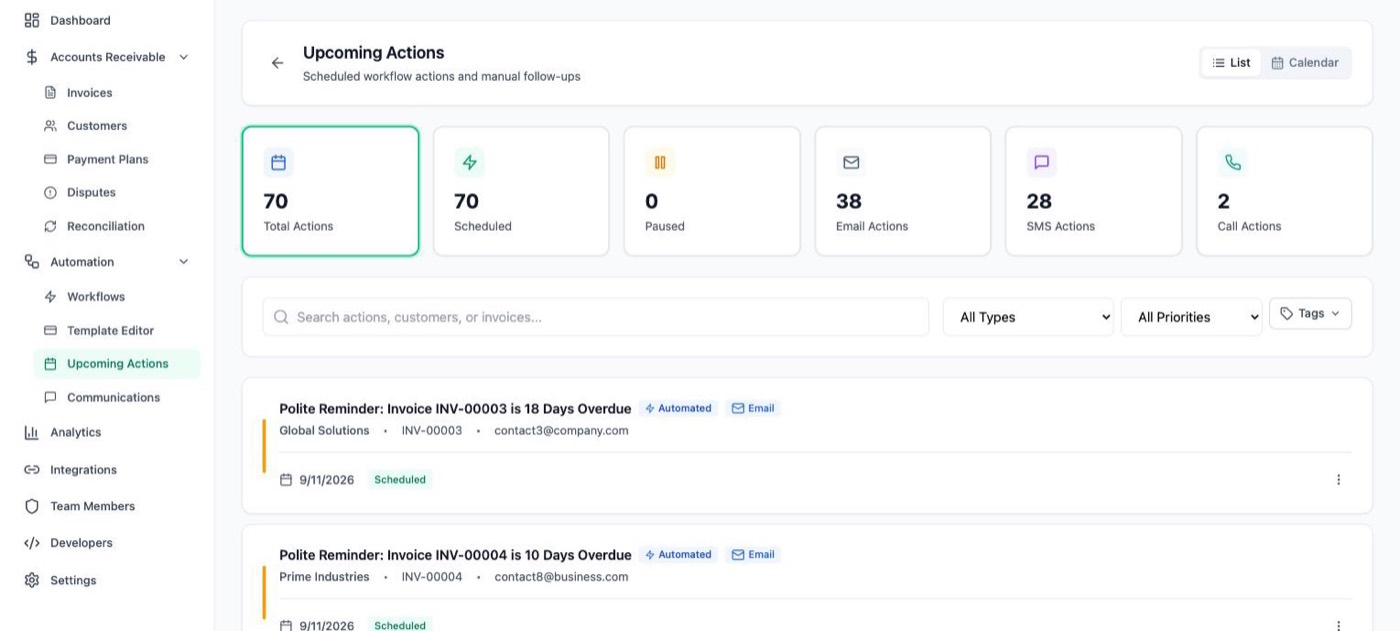
Task: Click the Integrations link icon
Action: click(x=32, y=469)
